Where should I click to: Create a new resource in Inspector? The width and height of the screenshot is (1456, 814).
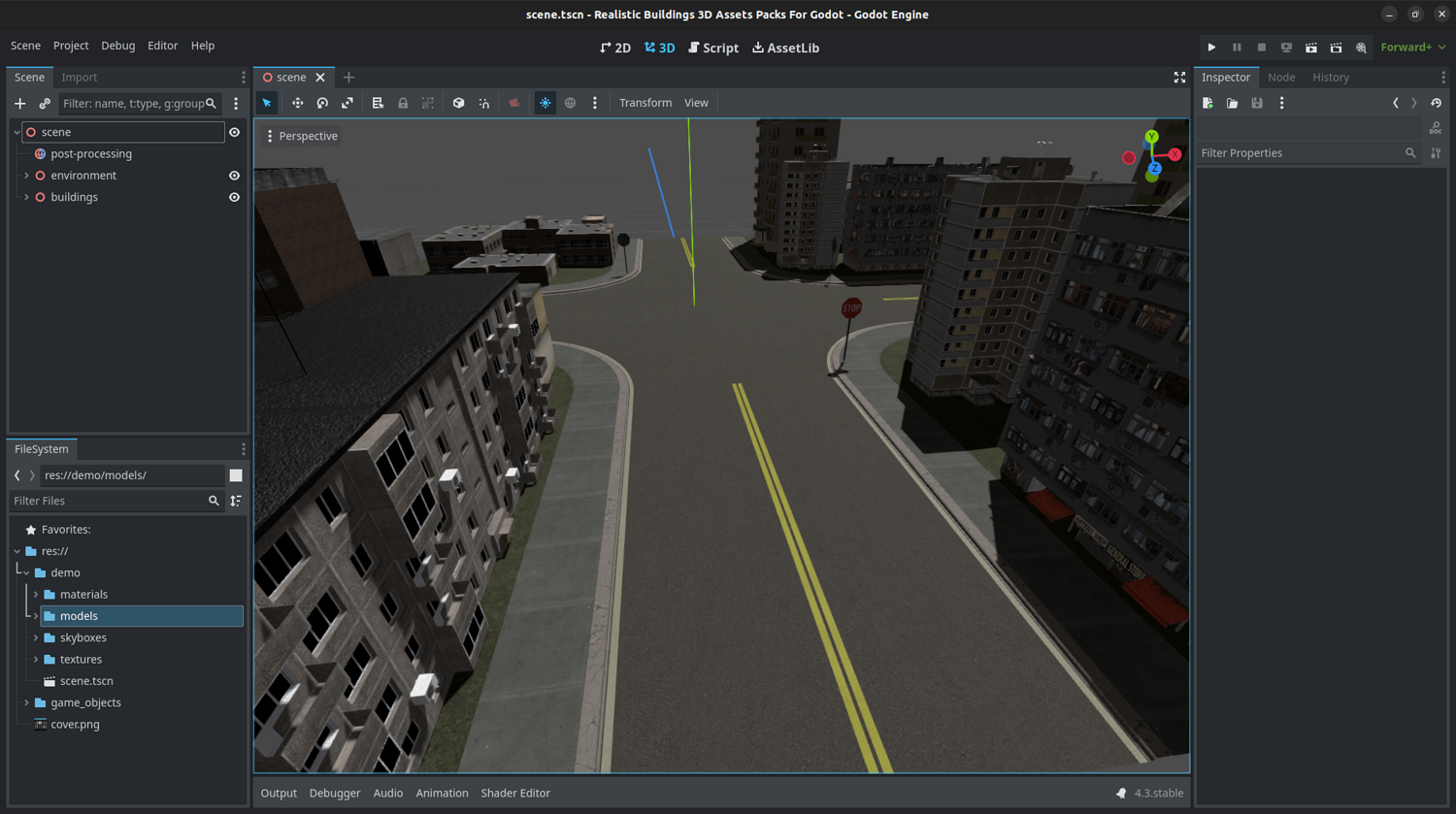tap(1208, 103)
